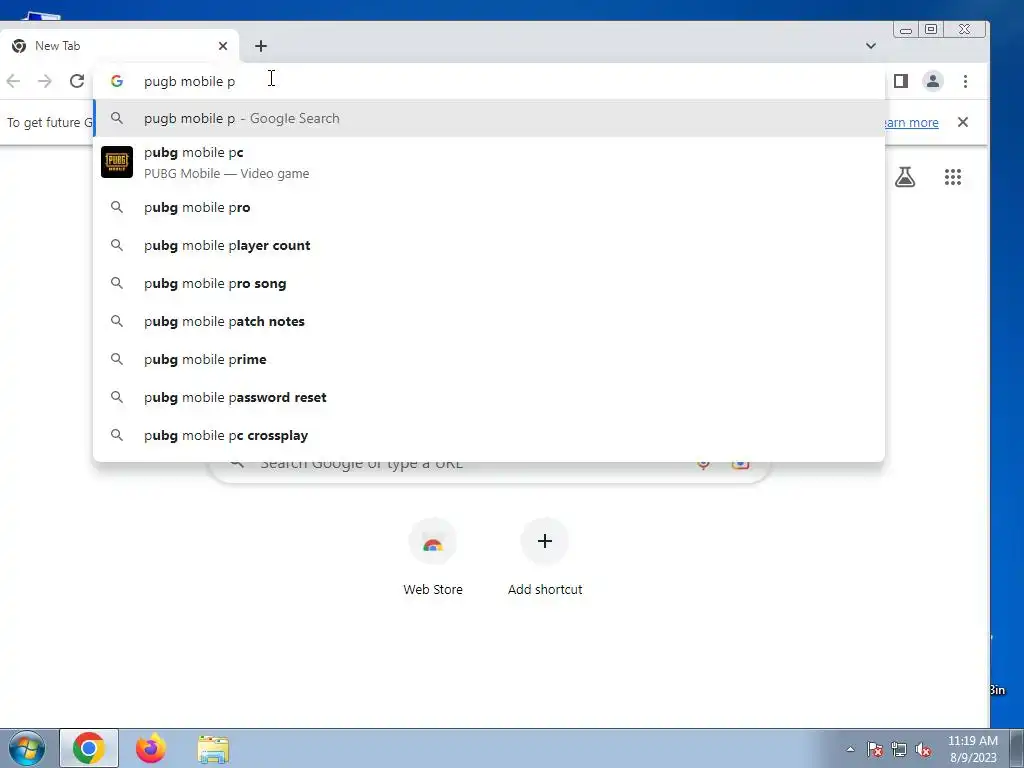The image size is (1024, 768).
Task: Restore down the Chrome window
Action: (x=931, y=29)
